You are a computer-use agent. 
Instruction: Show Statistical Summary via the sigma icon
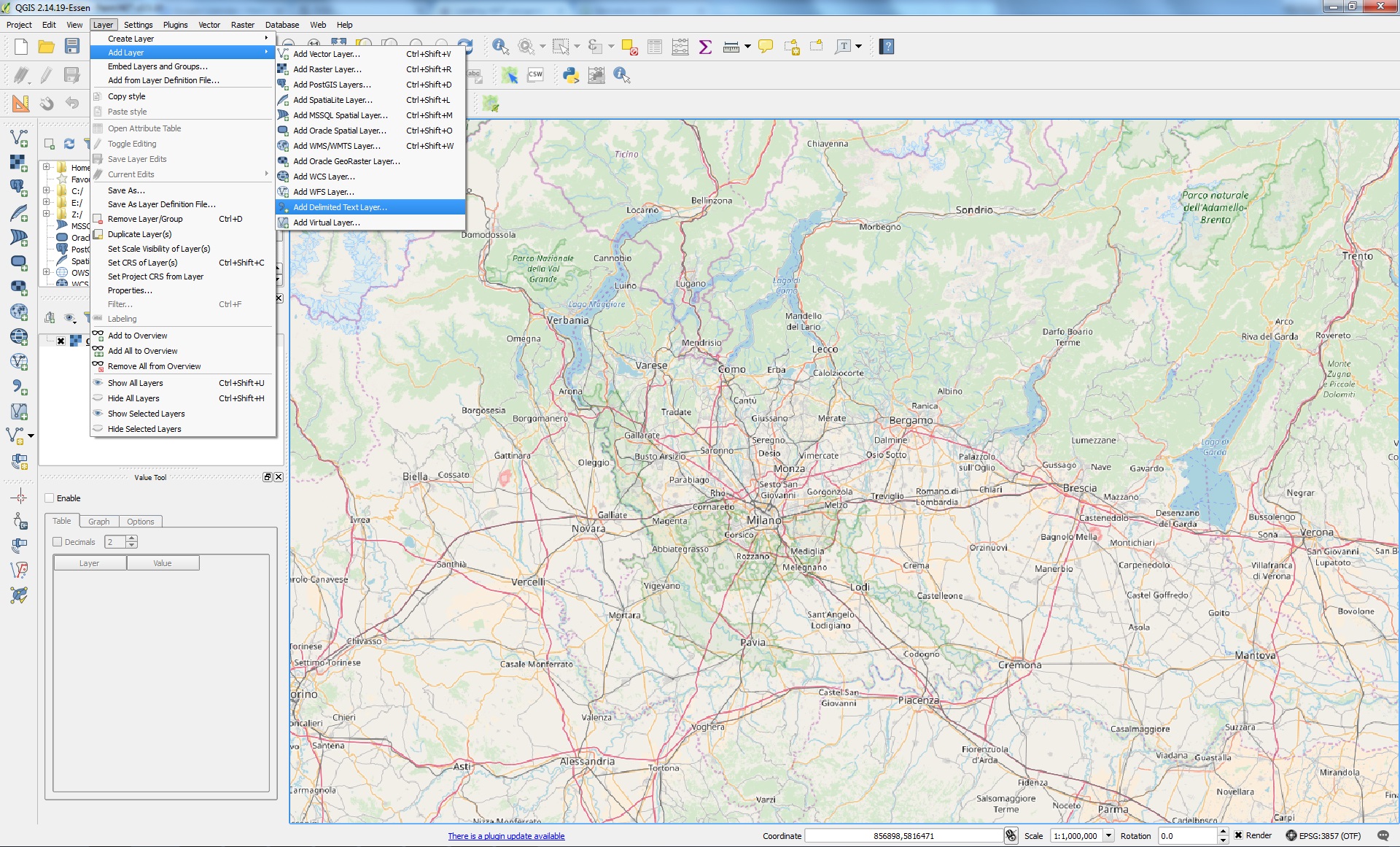(x=704, y=47)
